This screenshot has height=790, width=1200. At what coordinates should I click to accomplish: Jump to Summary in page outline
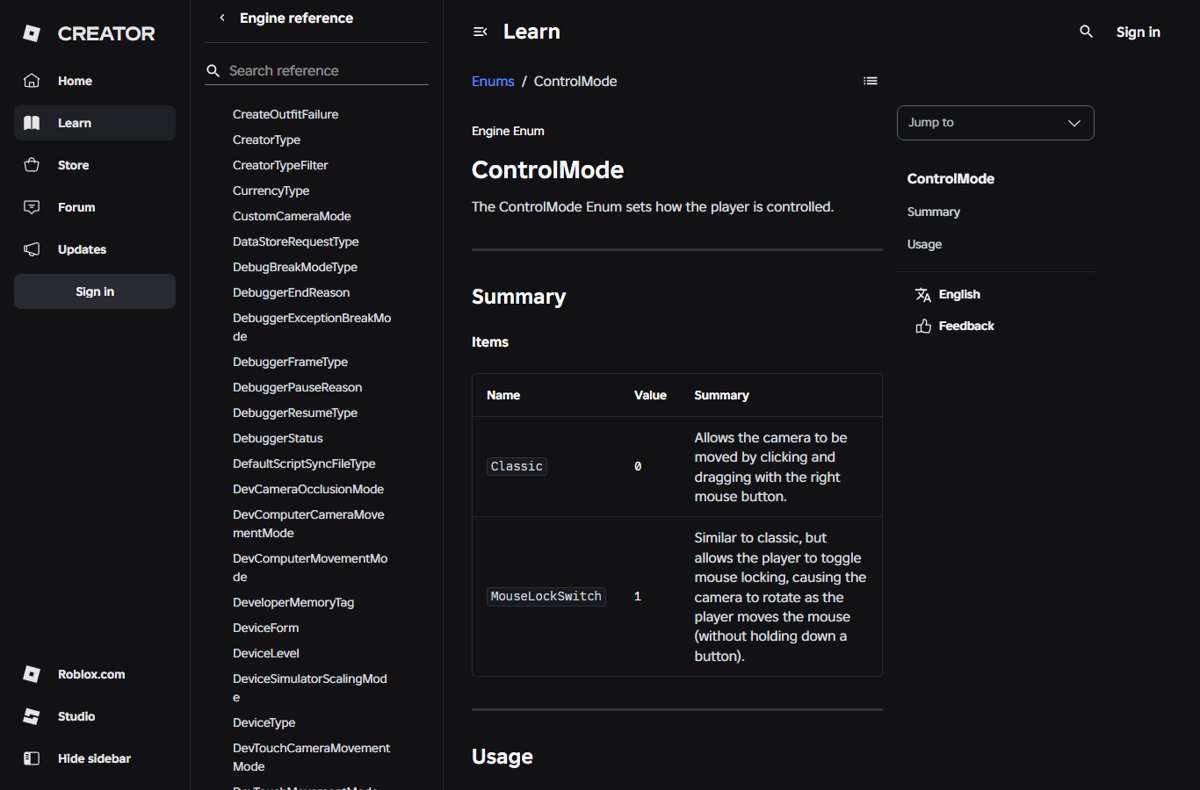[933, 212]
